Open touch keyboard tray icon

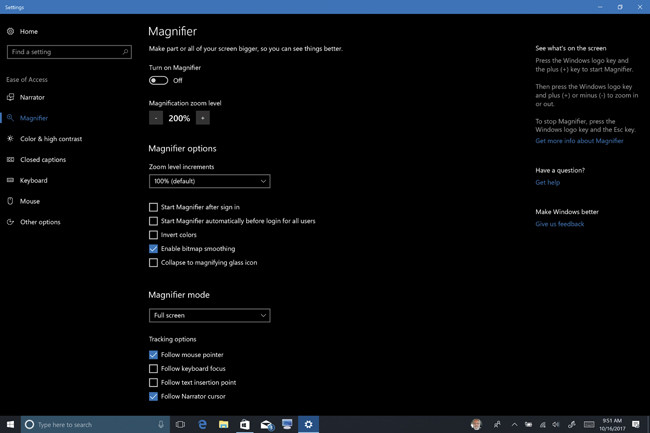(x=589, y=424)
